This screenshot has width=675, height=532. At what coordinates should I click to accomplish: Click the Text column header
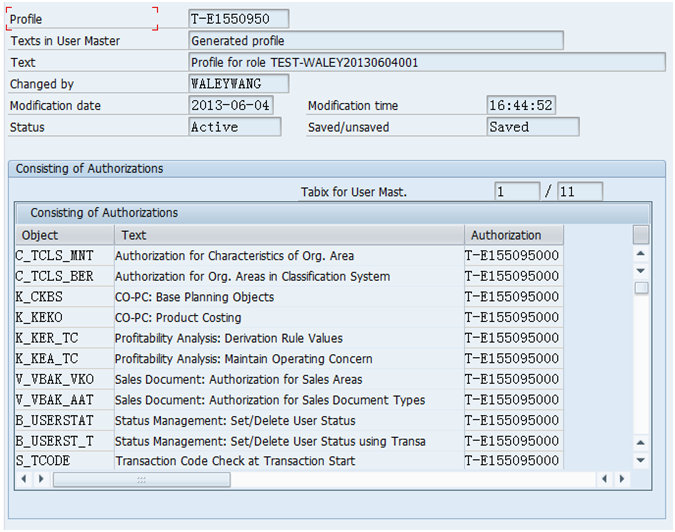(x=289, y=235)
